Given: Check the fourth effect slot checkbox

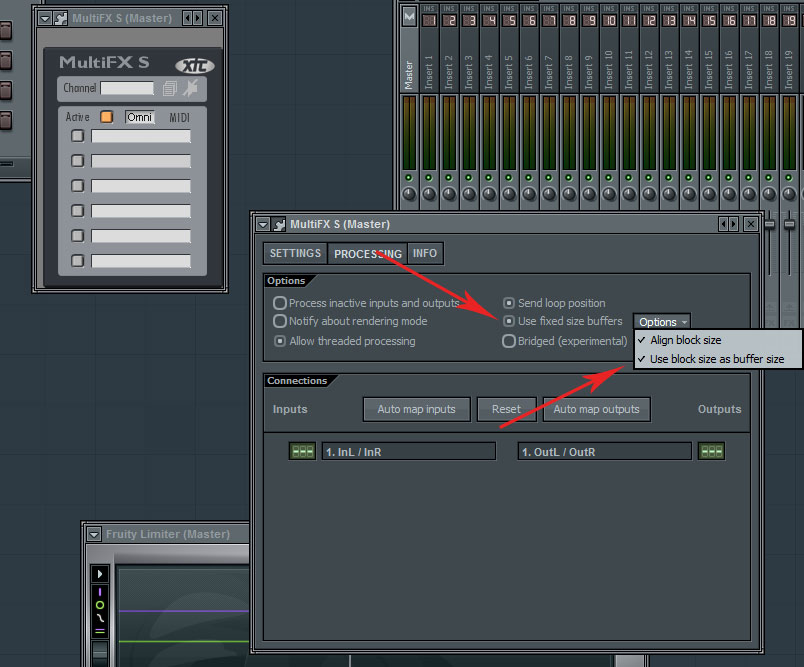Looking at the screenshot, I should [x=77, y=211].
